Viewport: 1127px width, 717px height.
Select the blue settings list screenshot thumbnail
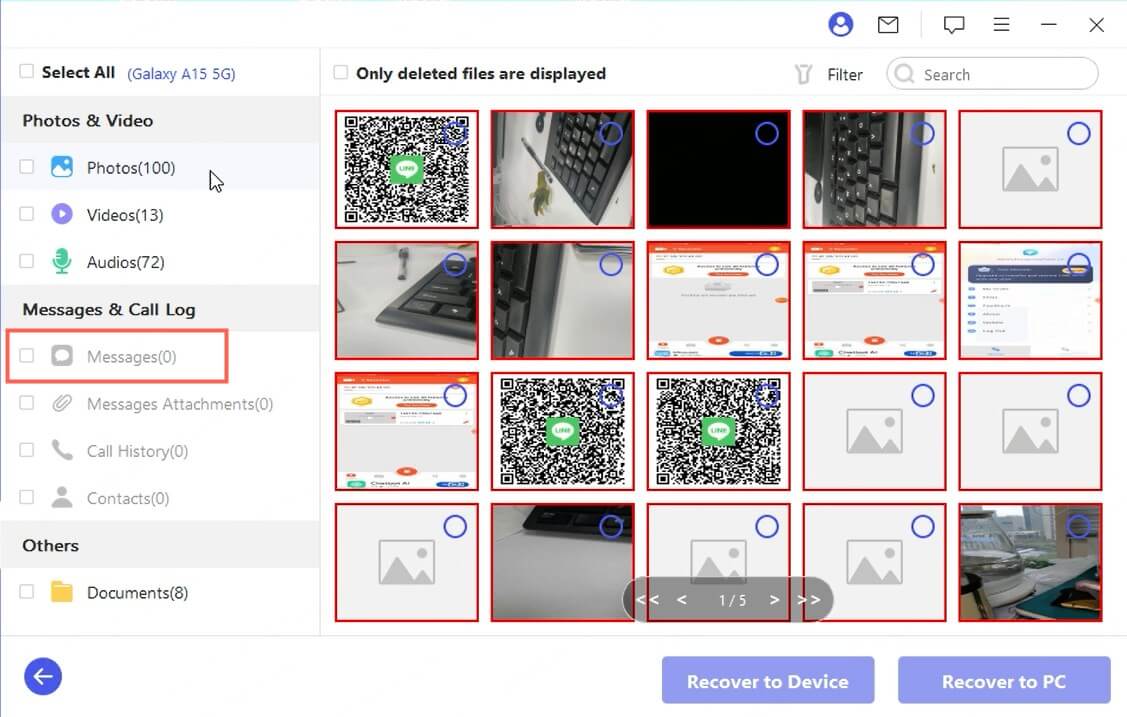pyautogui.click(x=1030, y=300)
